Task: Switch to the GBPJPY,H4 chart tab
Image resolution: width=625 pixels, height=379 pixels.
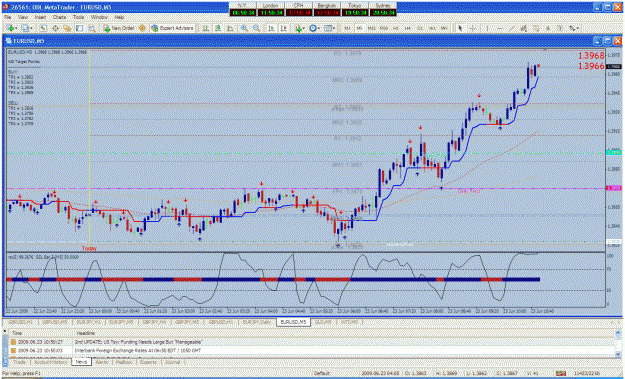Action: click(x=155, y=322)
